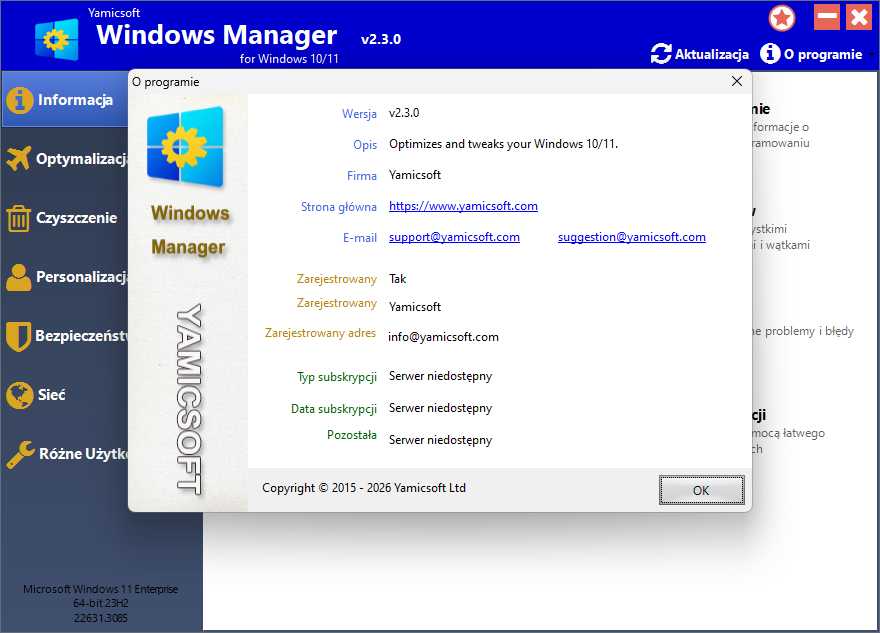Open the Optymalizacja section label
The height and width of the screenshot is (633, 880).
tap(82, 159)
